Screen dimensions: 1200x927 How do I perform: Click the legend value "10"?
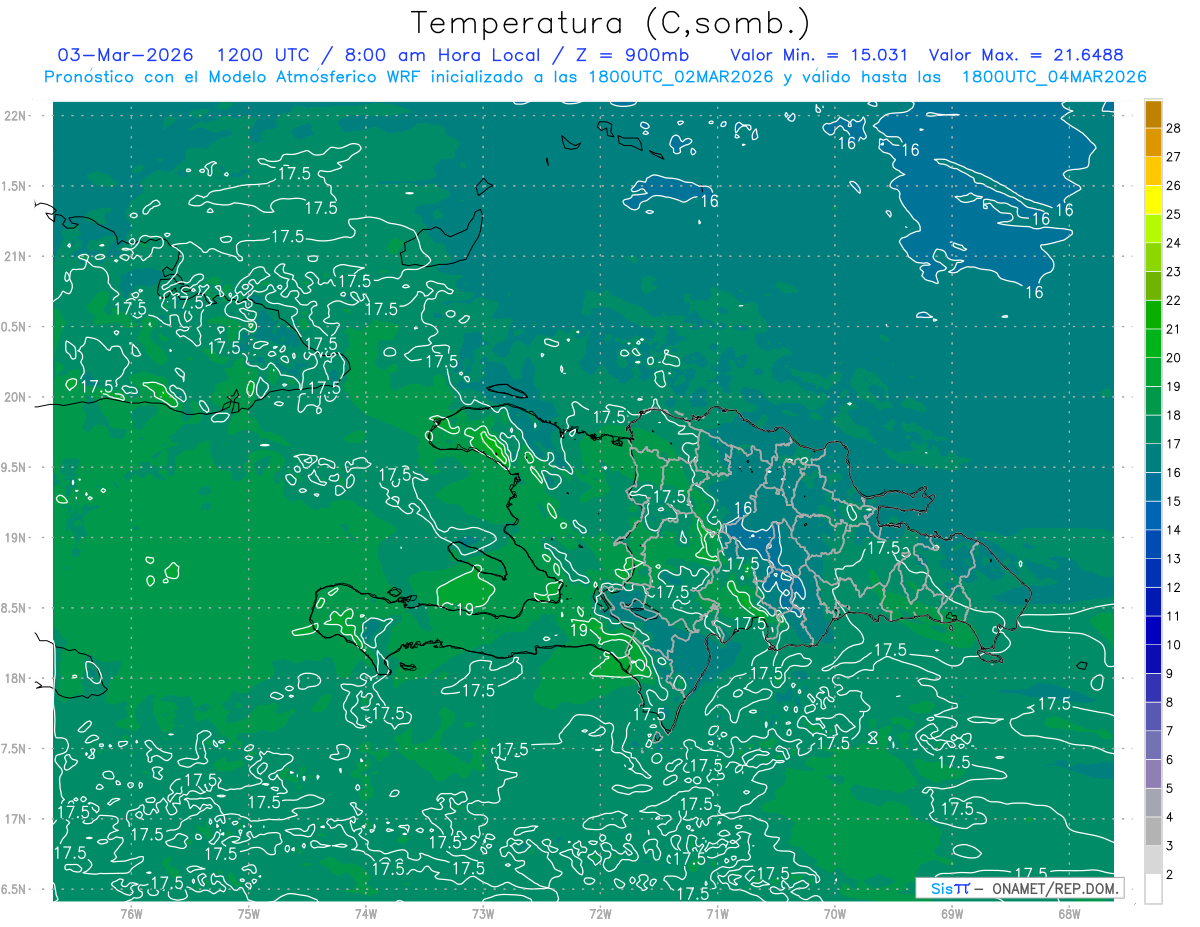click(x=1173, y=645)
